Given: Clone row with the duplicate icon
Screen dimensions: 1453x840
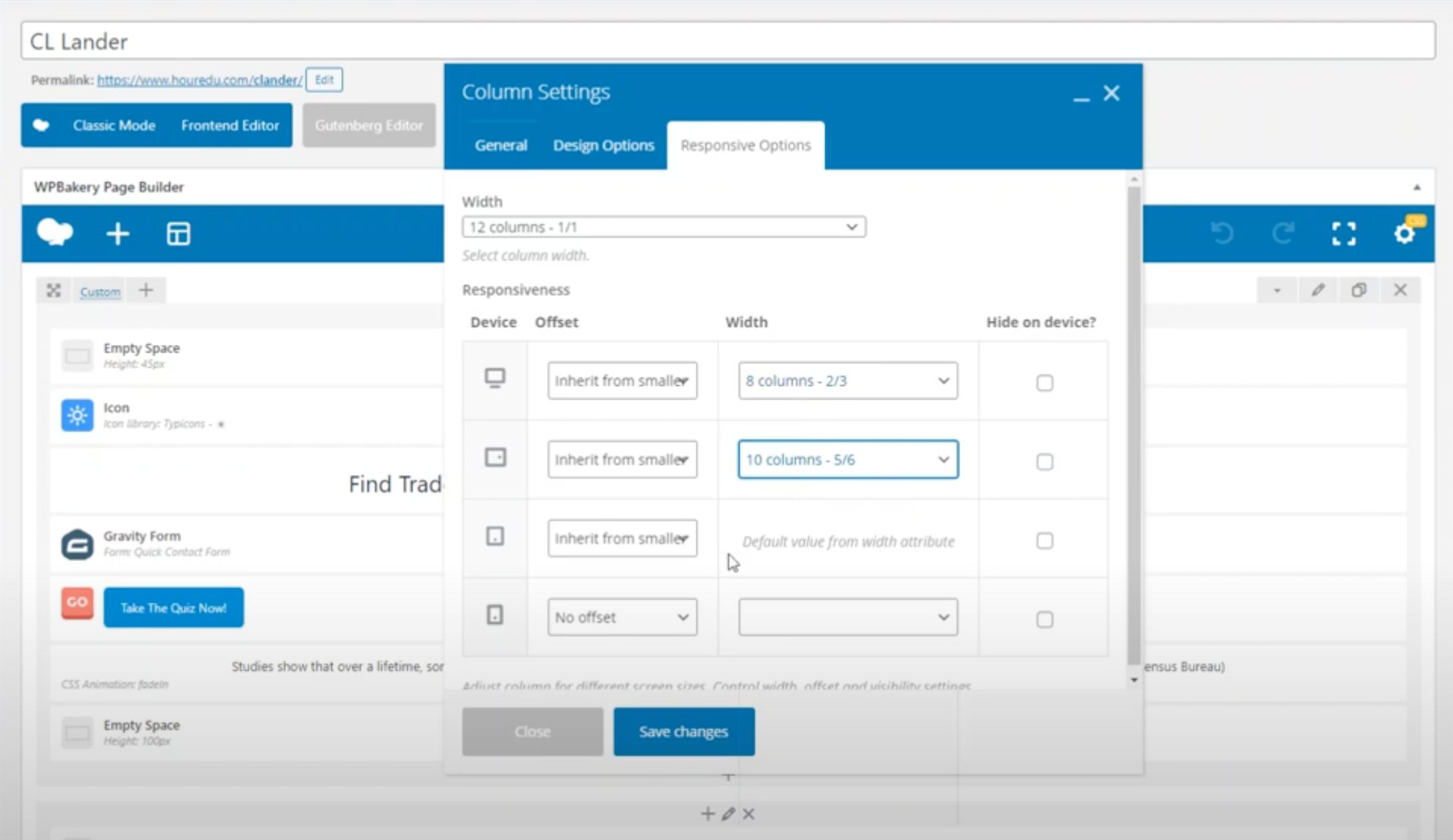Looking at the screenshot, I should pos(1359,290).
